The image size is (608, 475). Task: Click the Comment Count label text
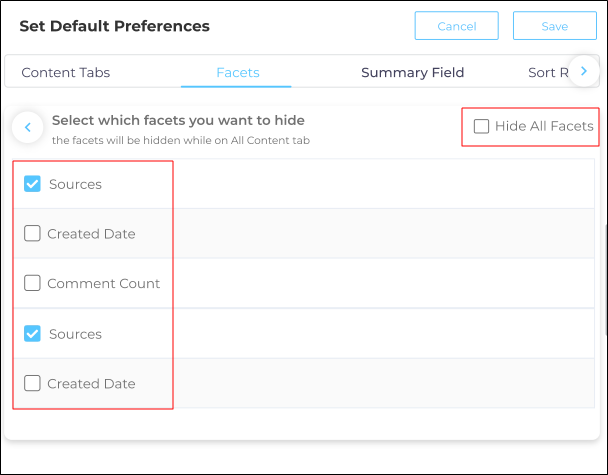click(104, 283)
